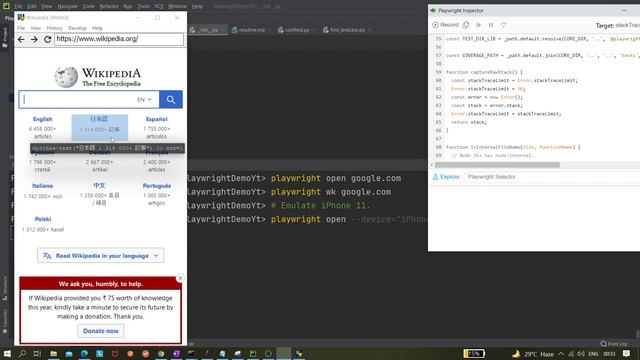Open Help menu in WebKit window
Screen dimensions: 640x360
[97, 28]
